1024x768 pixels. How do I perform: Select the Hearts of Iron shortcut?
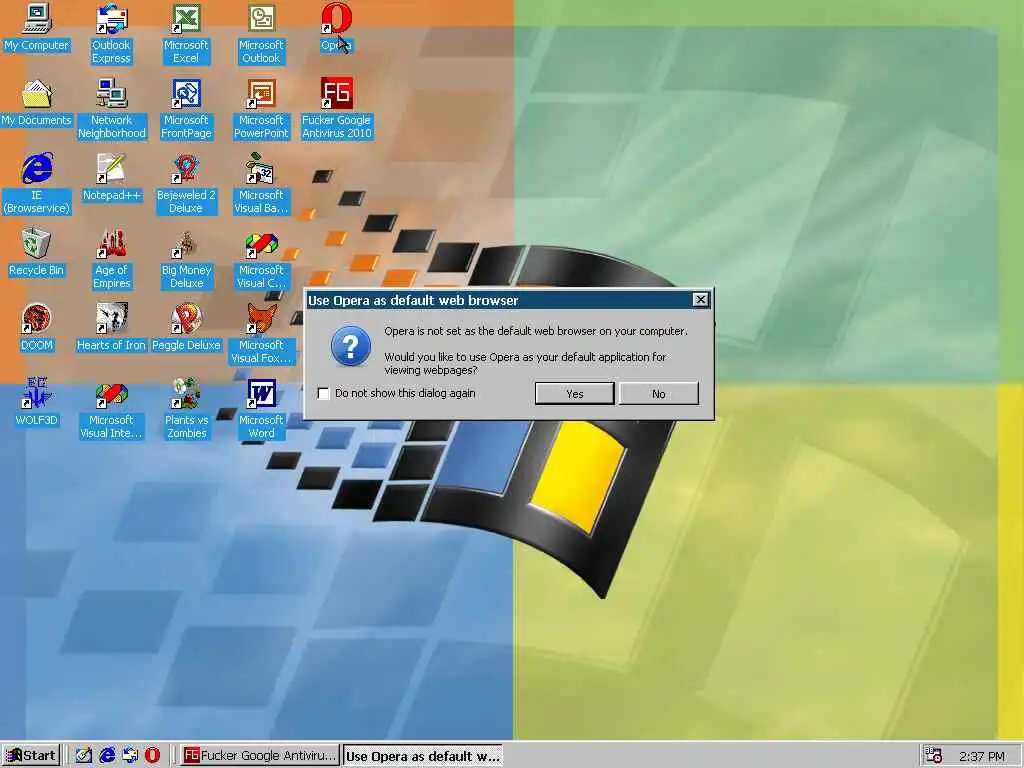pos(112,328)
